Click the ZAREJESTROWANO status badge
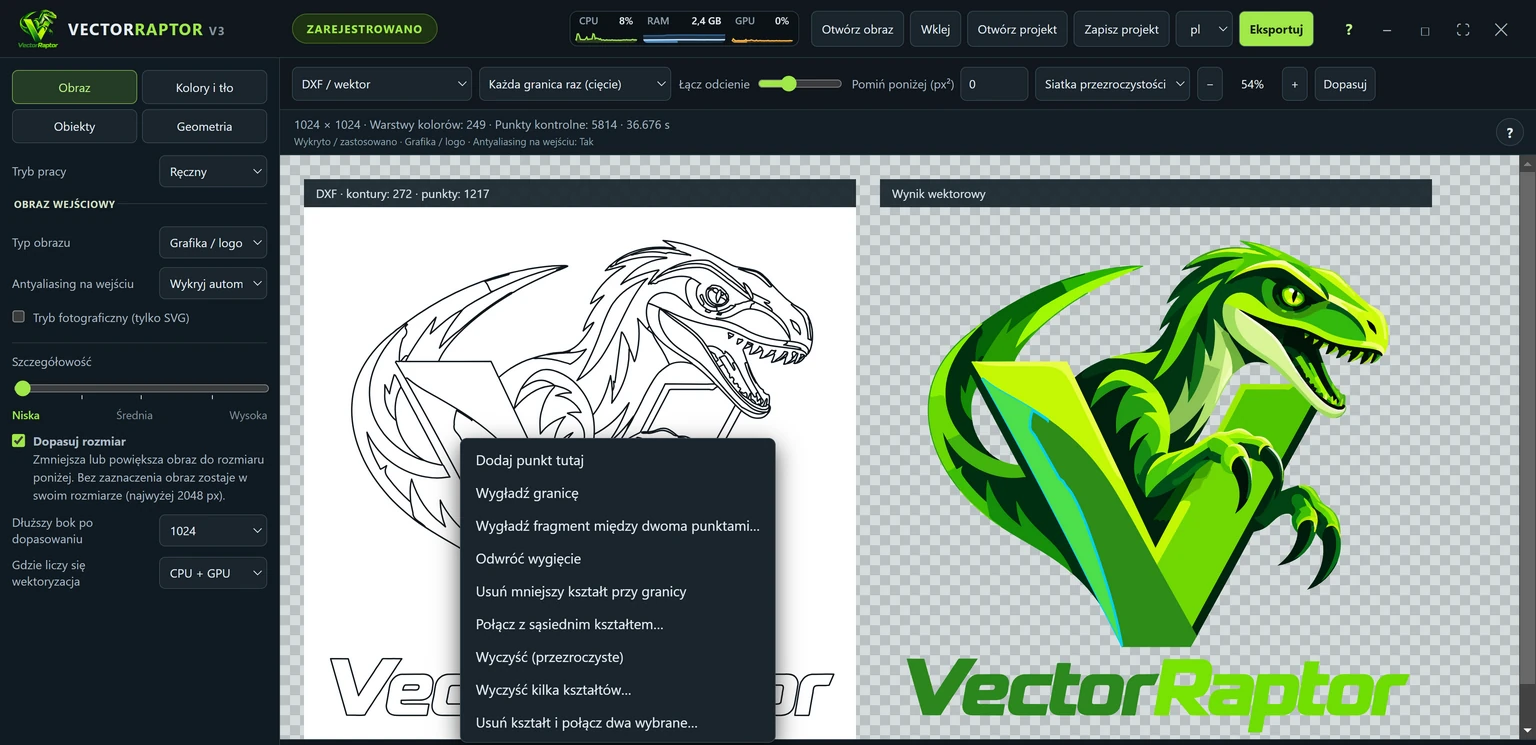 (365, 29)
